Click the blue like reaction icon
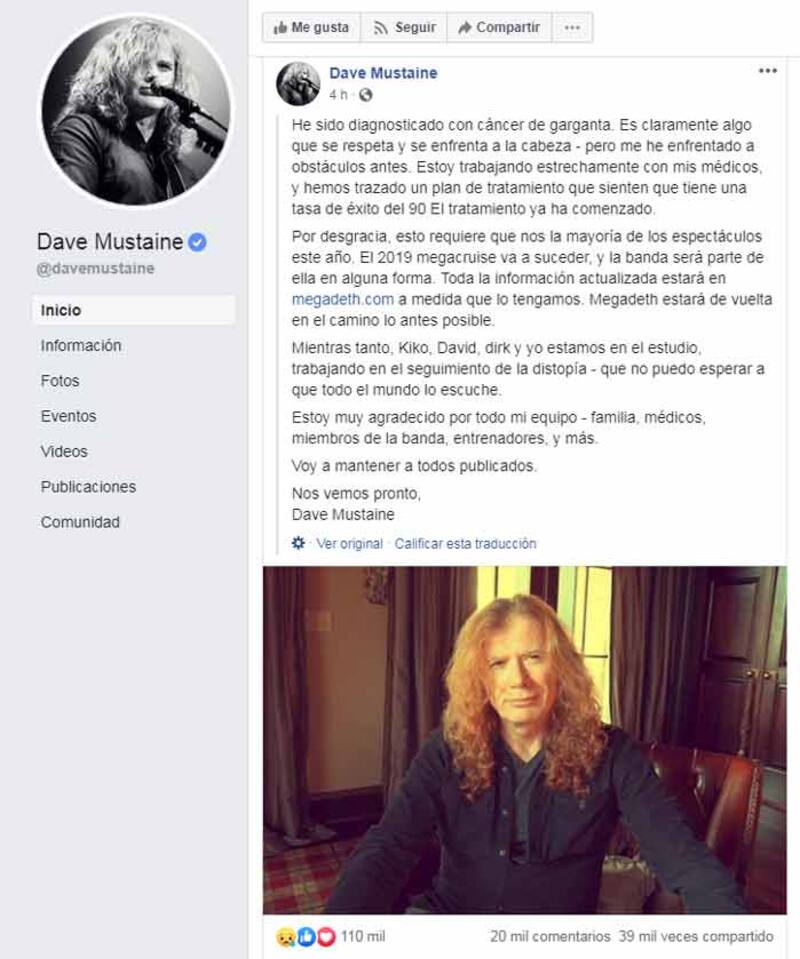Screen dimensions: 800x959 (306, 936)
